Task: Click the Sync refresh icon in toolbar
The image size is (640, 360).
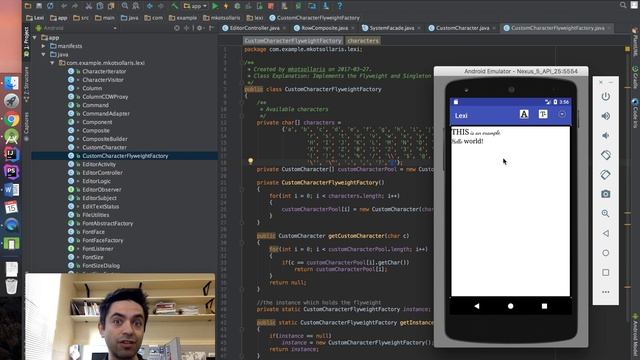Action: click(50, 6)
